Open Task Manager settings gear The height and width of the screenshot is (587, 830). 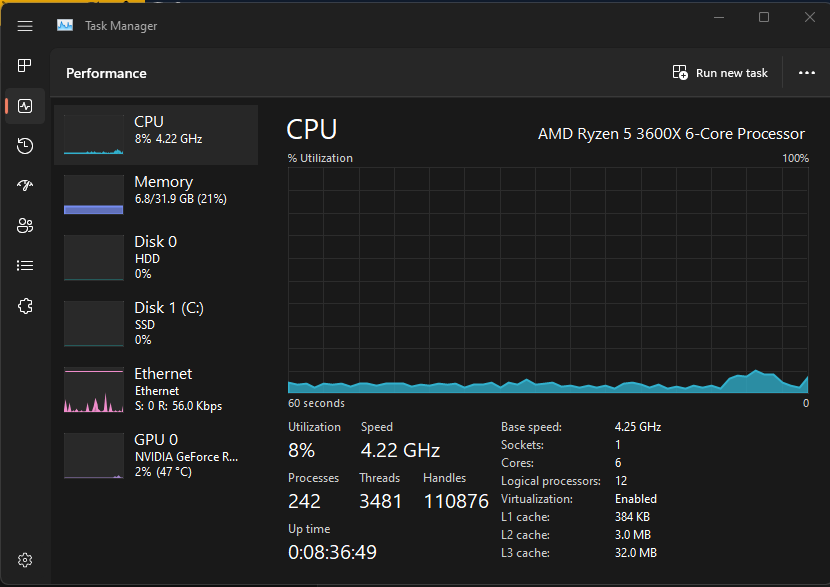25,560
